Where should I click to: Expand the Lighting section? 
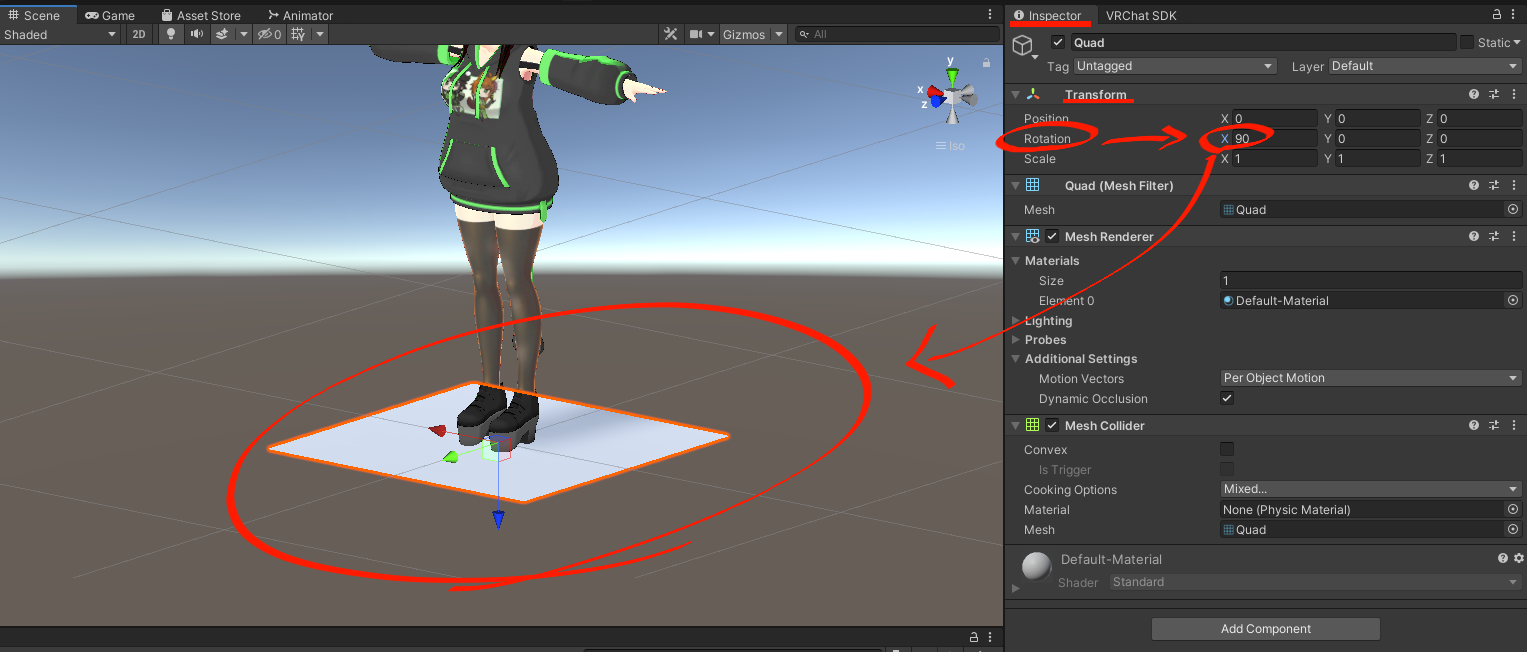point(1047,321)
